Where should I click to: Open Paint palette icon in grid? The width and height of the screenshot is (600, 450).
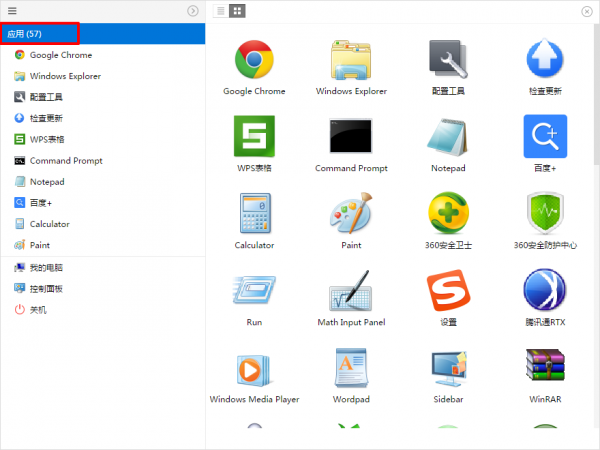click(351, 213)
